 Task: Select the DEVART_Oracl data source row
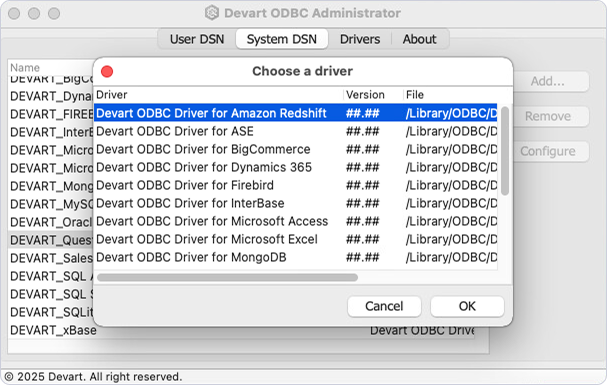pyautogui.click(x=51, y=222)
